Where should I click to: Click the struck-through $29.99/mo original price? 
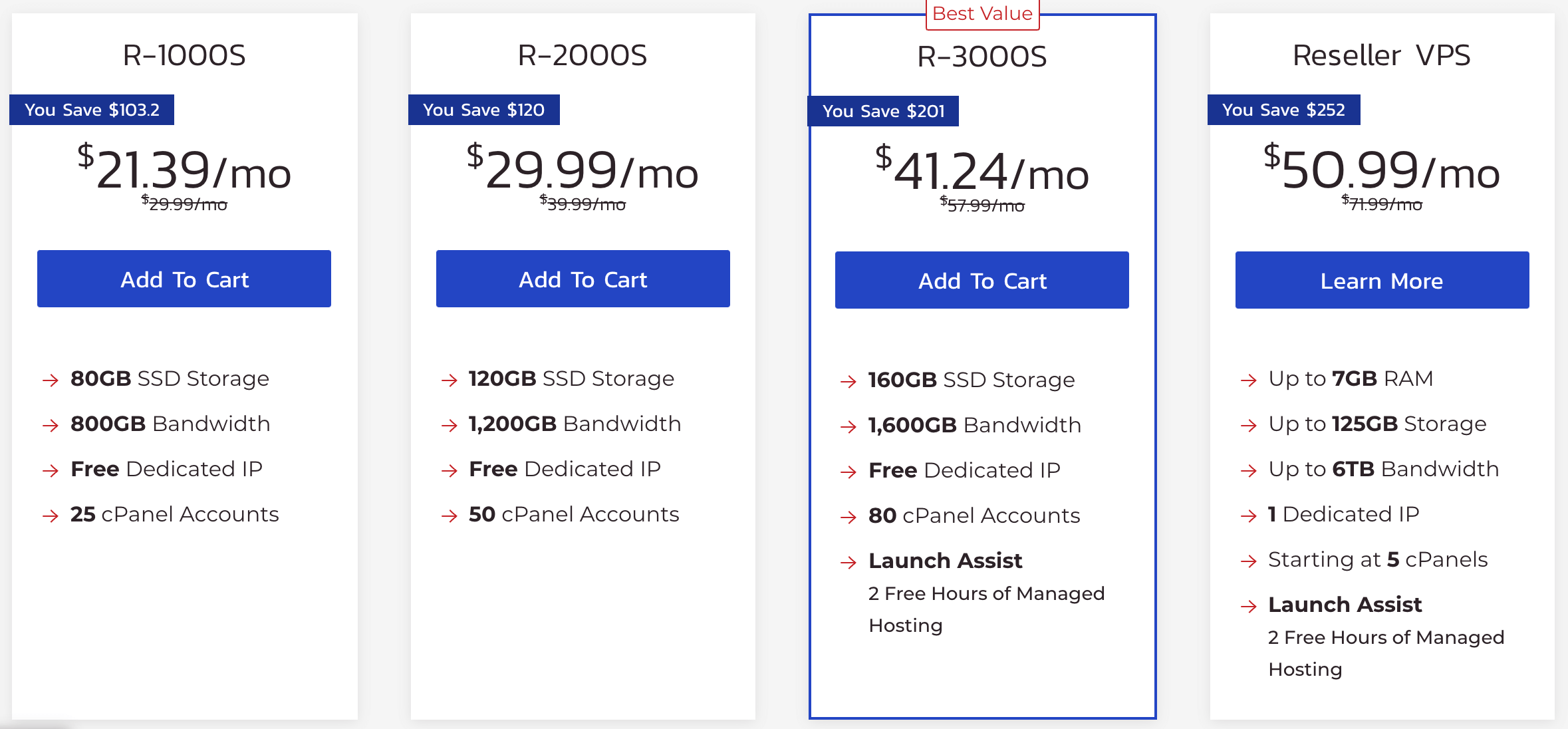point(184,204)
